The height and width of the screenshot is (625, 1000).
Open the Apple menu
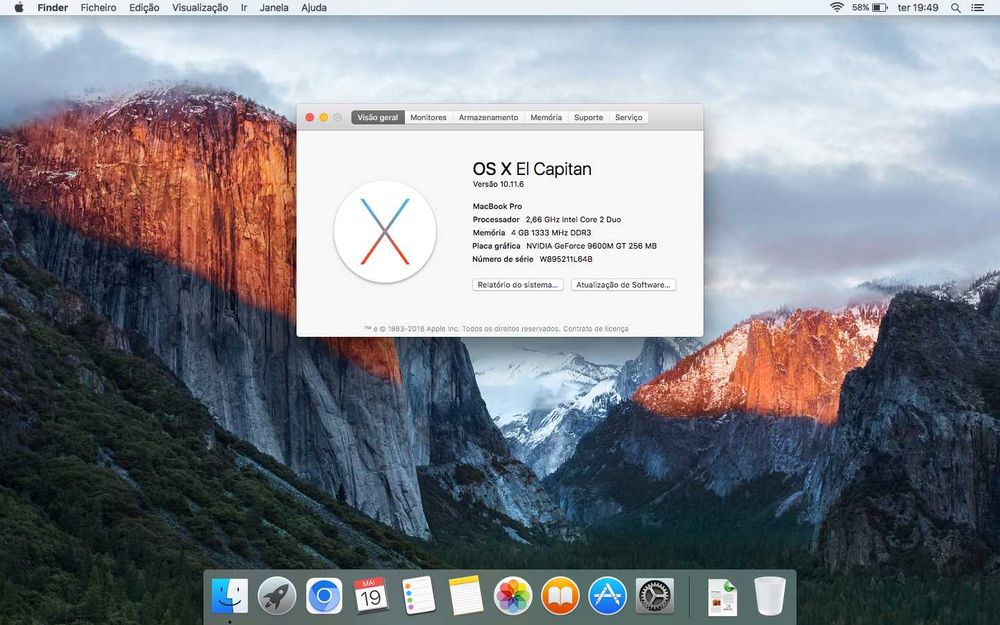pos(18,8)
